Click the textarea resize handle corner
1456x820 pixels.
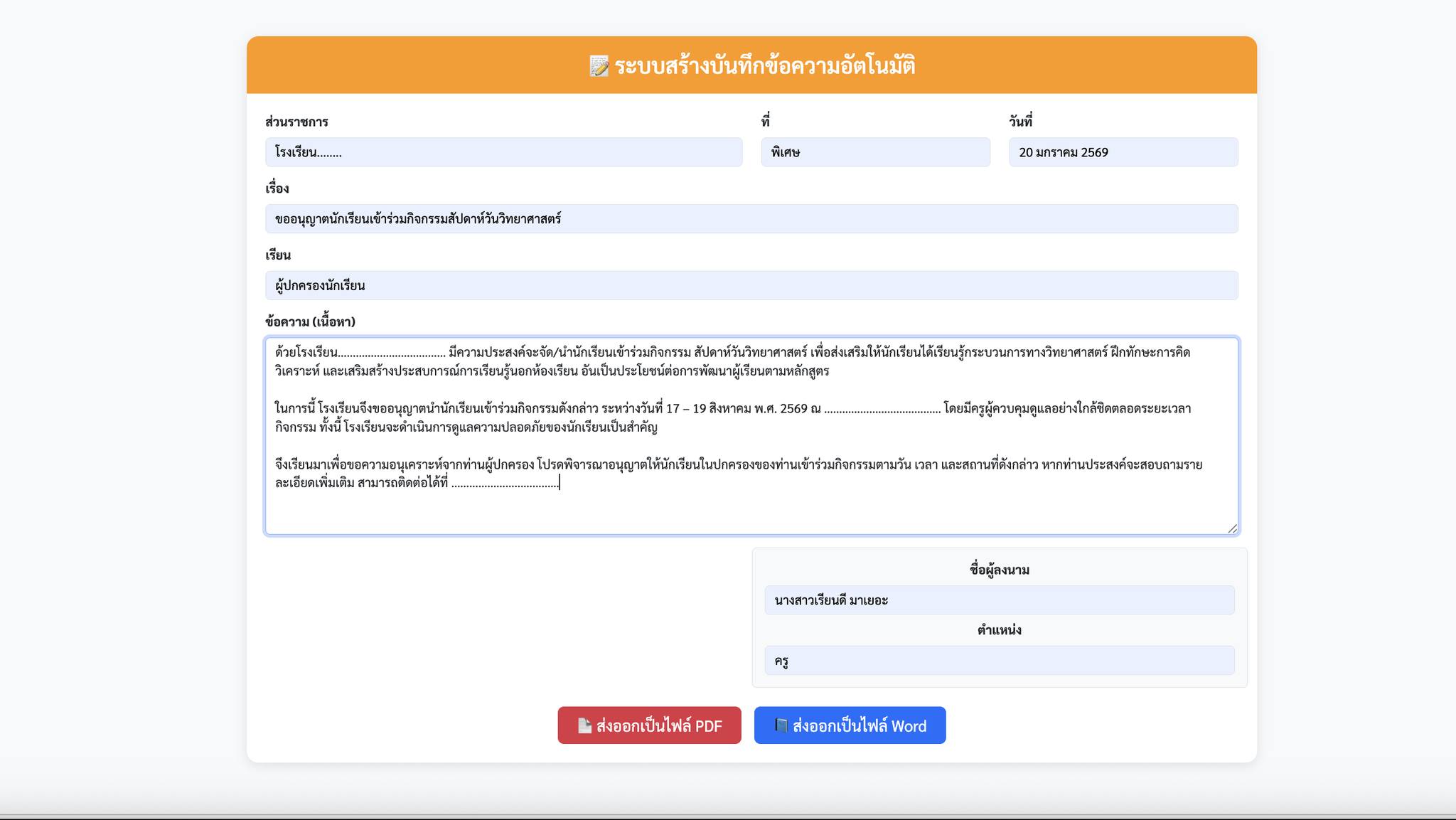coord(1232,528)
